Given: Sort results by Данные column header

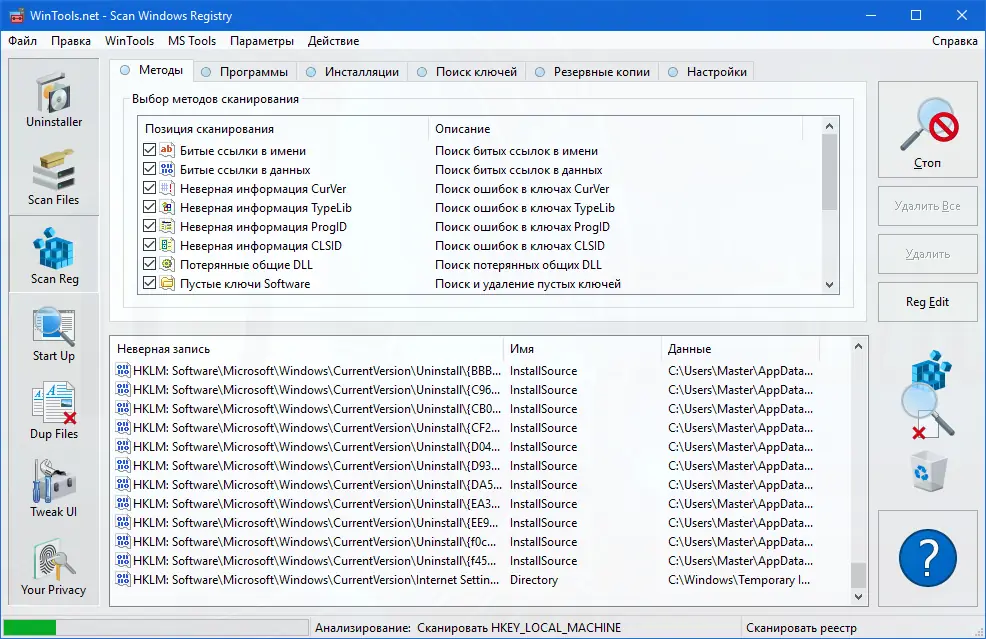Looking at the screenshot, I should click(741, 348).
